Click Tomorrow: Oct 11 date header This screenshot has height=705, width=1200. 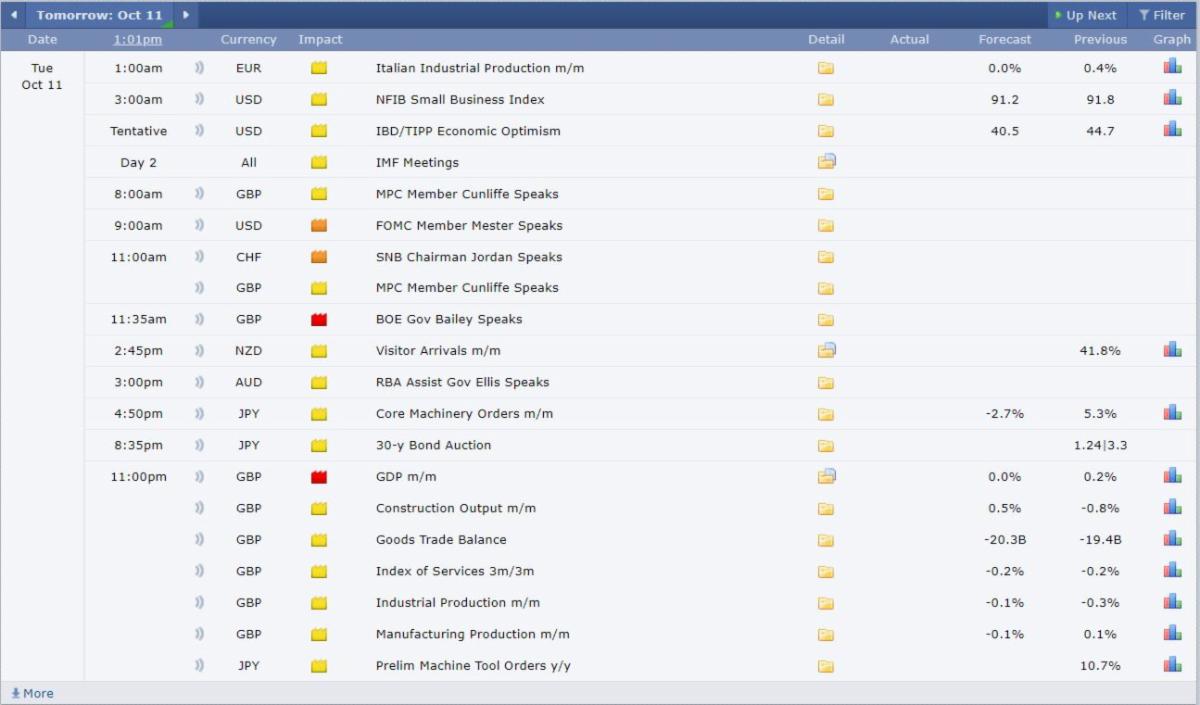[x=99, y=15]
